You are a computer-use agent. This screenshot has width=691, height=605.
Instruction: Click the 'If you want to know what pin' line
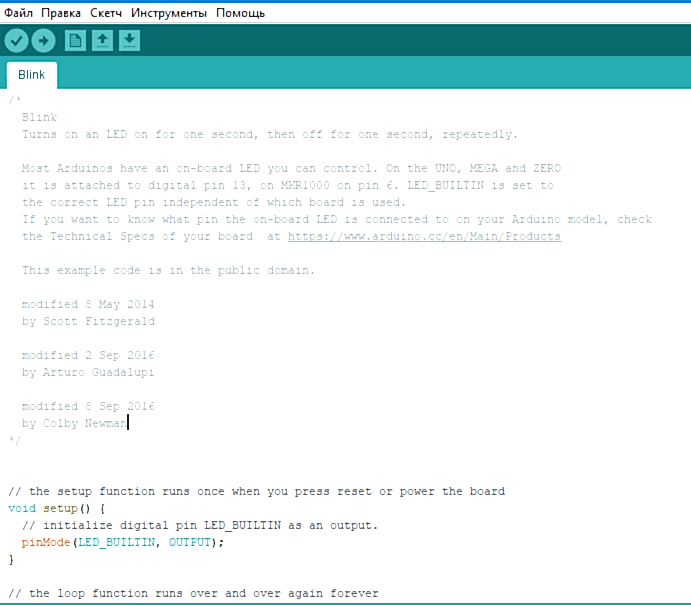pos(337,219)
